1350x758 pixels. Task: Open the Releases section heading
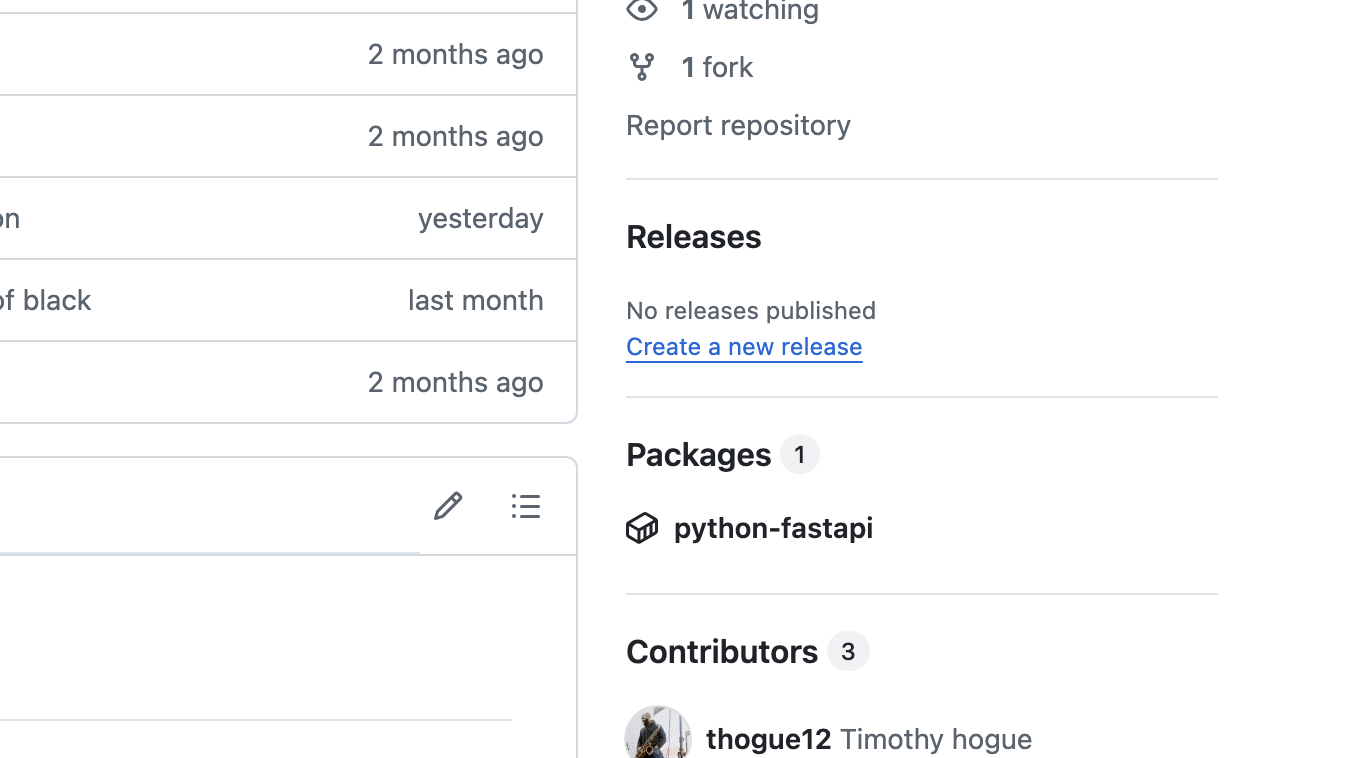pos(693,237)
